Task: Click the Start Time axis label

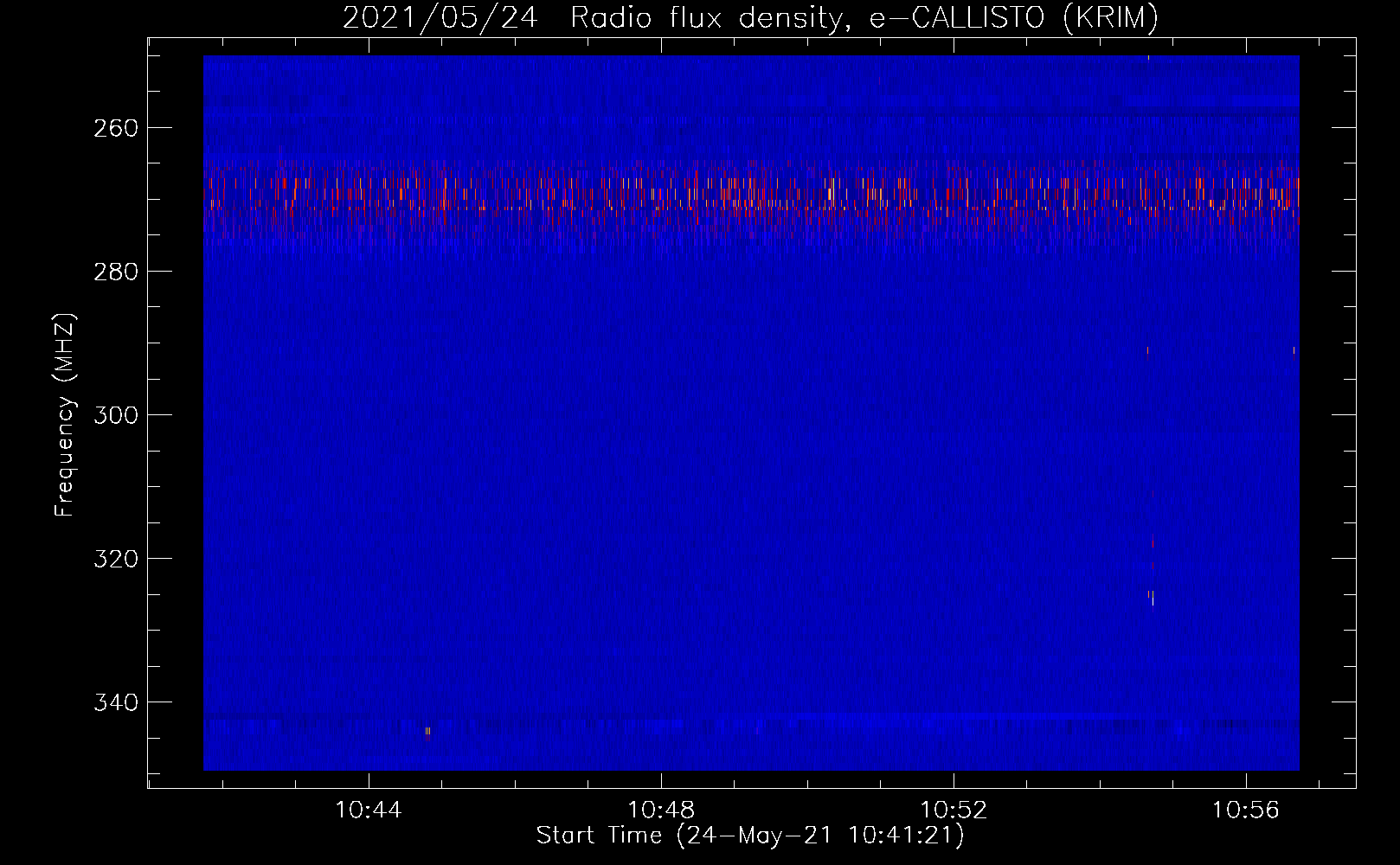Action: (750, 836)
